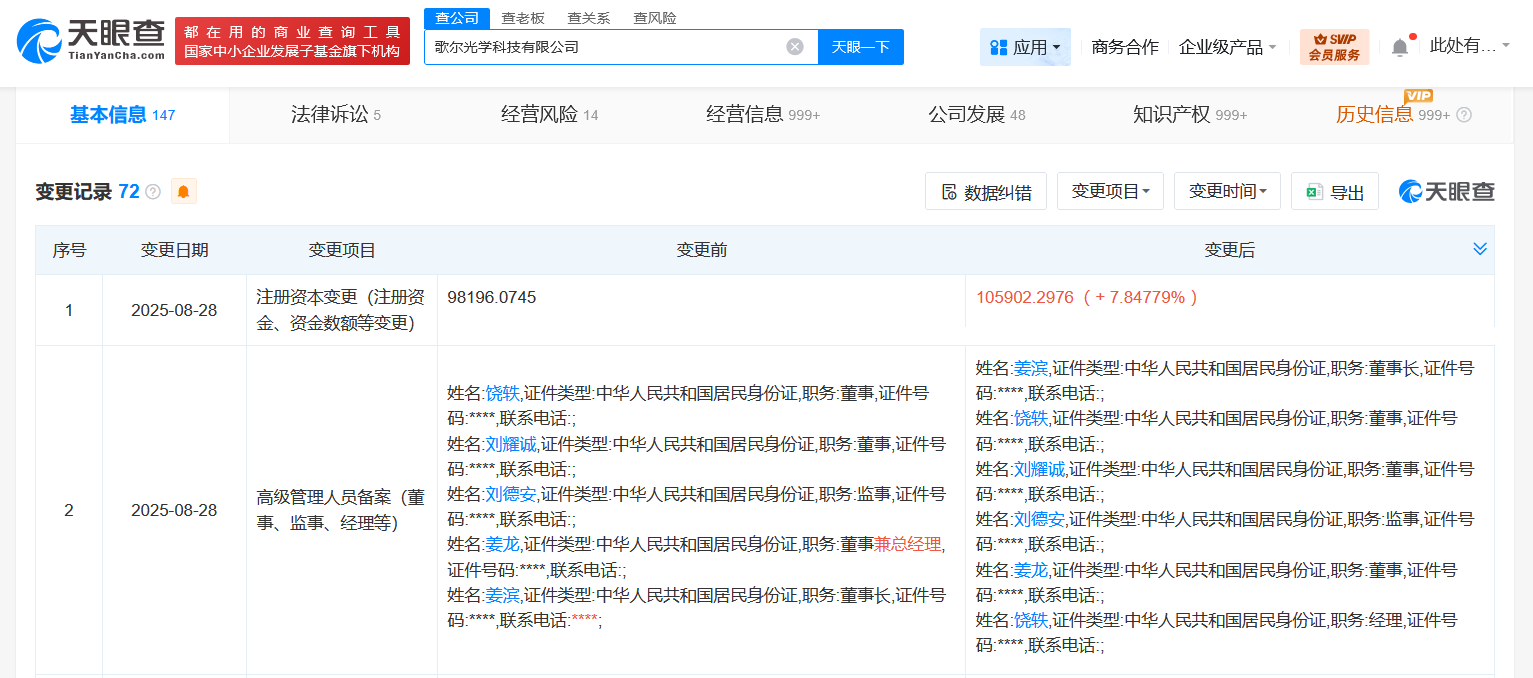Clear search box using the X icon
1533x678 pixels.
click(795, 46)
